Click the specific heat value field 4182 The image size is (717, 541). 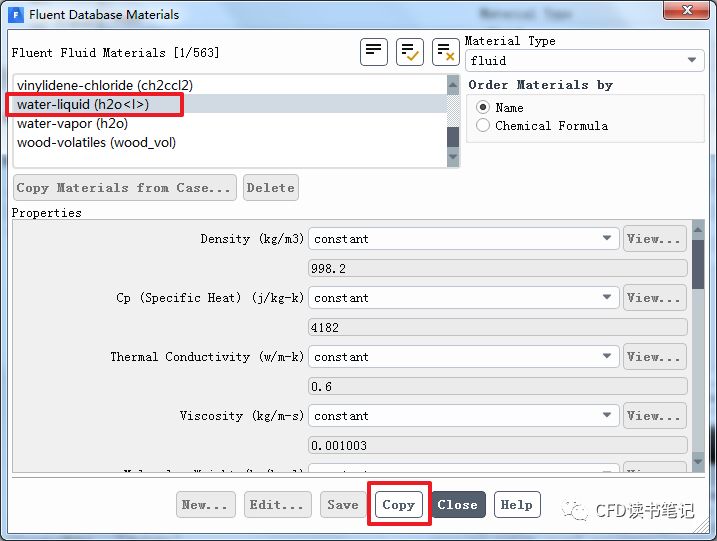498,327
